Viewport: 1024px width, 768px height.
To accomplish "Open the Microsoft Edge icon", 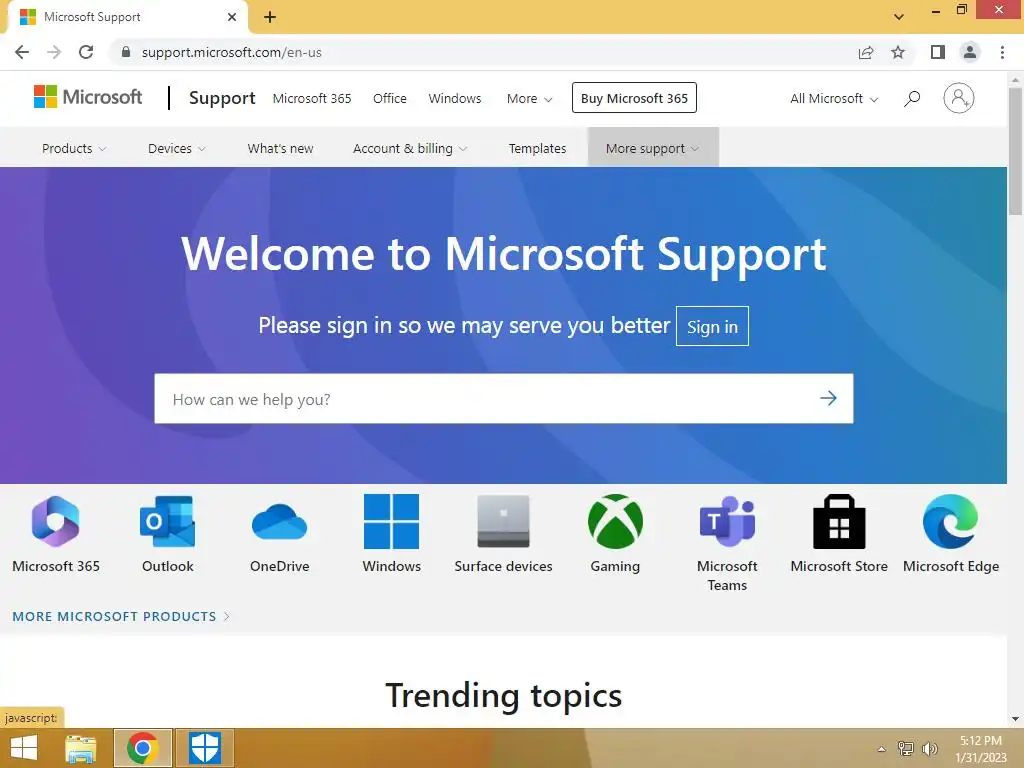I will [x=951, y=521].
